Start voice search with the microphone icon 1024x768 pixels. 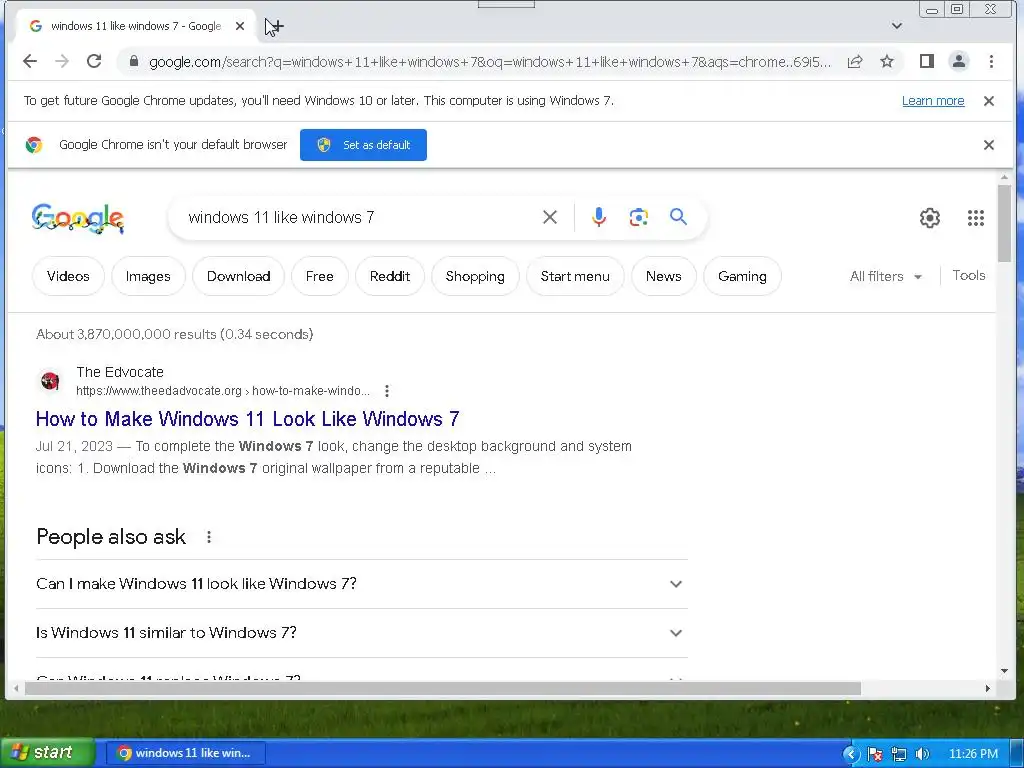click(x=599, y=217)
